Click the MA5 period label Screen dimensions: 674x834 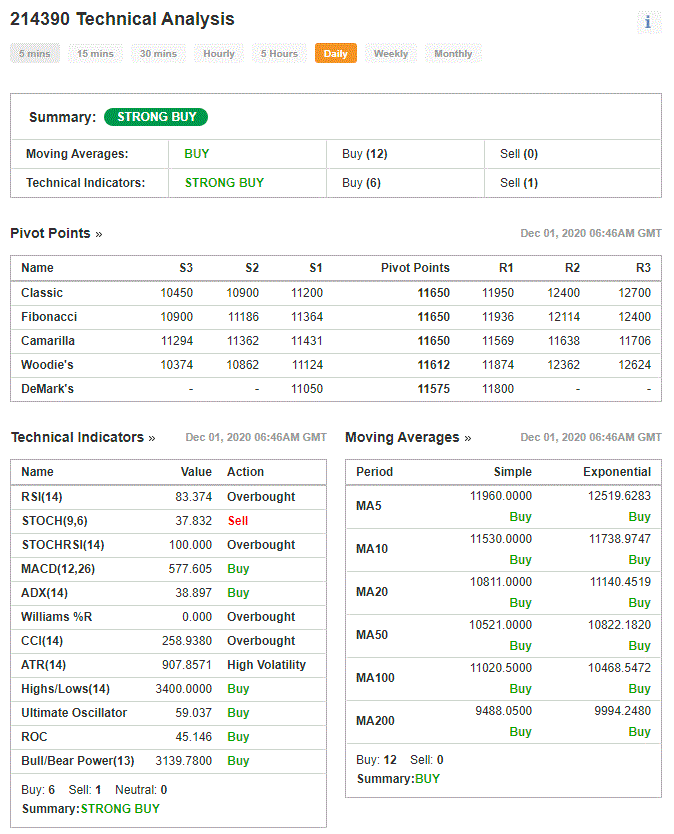(369, 506)
